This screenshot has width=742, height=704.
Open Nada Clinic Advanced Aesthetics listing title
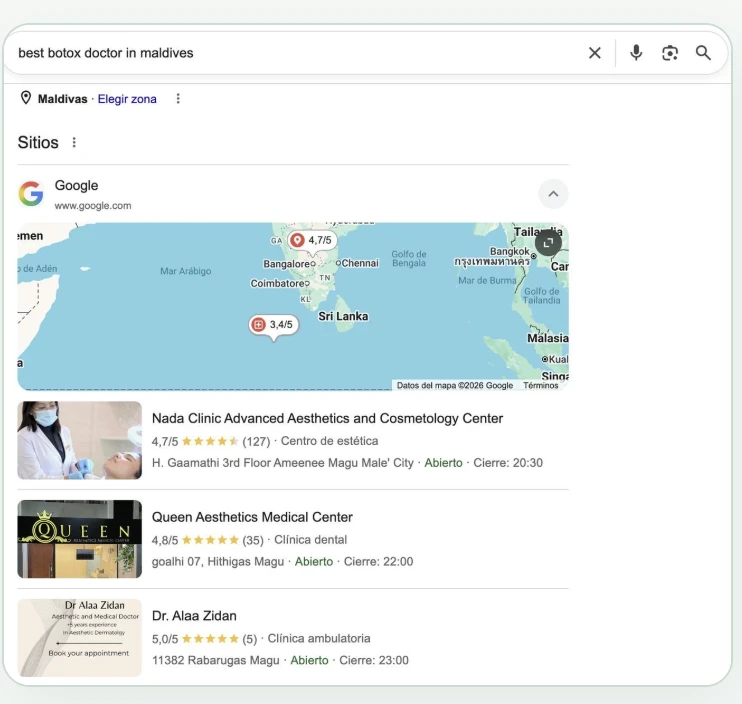[327, 418]
